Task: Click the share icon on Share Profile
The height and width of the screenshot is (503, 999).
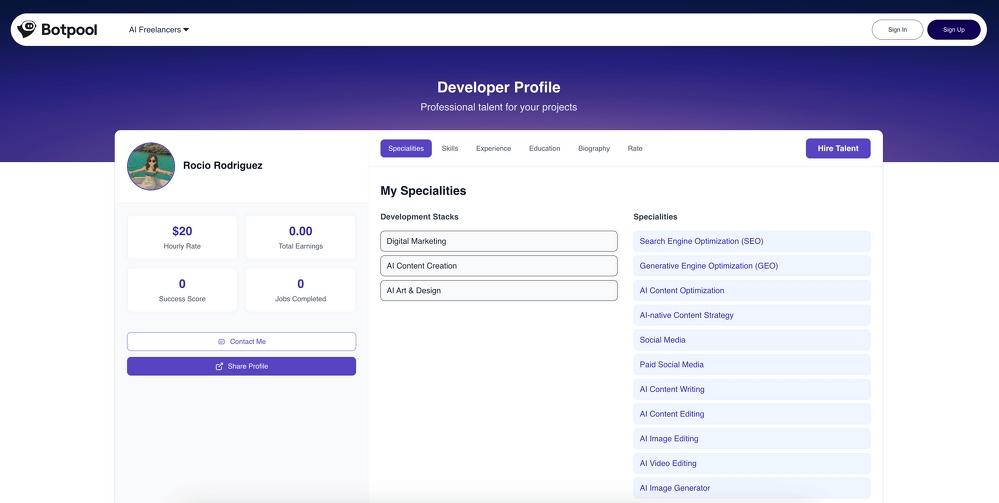Action: point(220,367)
